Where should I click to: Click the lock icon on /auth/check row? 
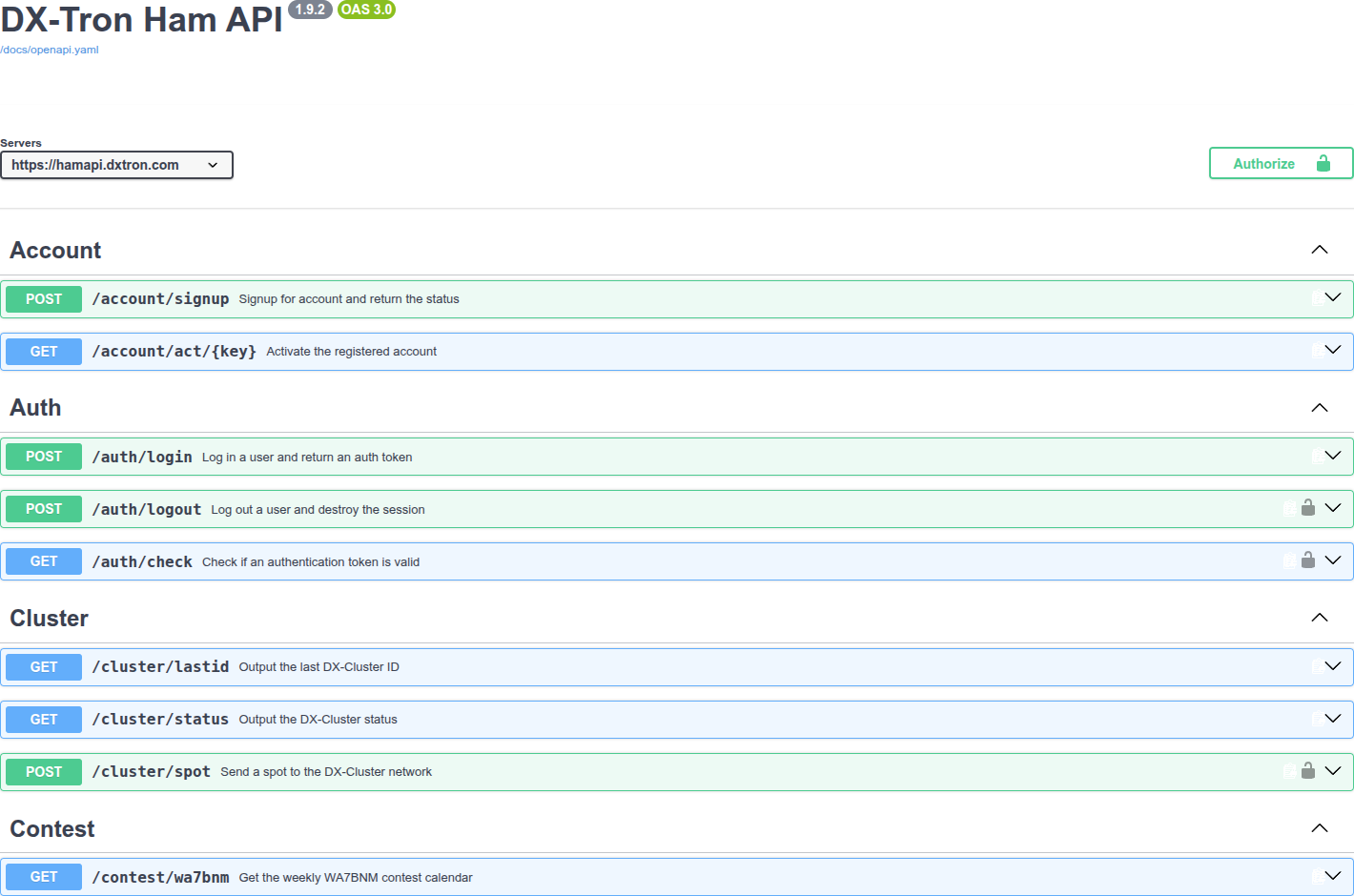[1308, 560]
